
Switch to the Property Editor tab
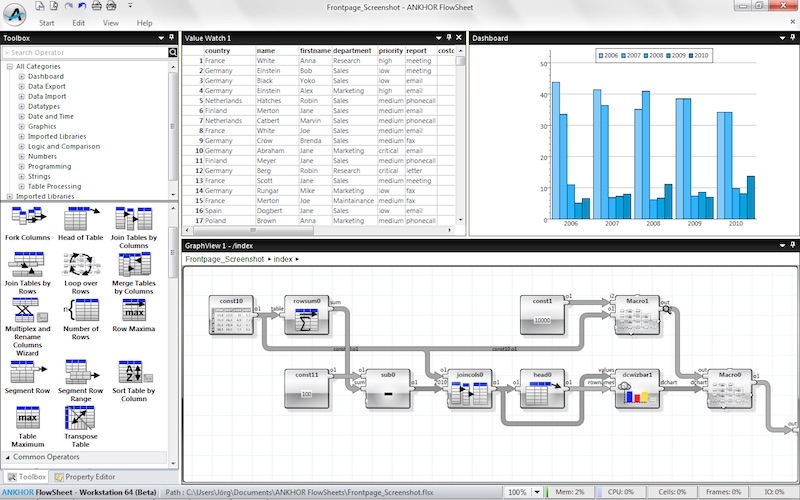[85, 477]
